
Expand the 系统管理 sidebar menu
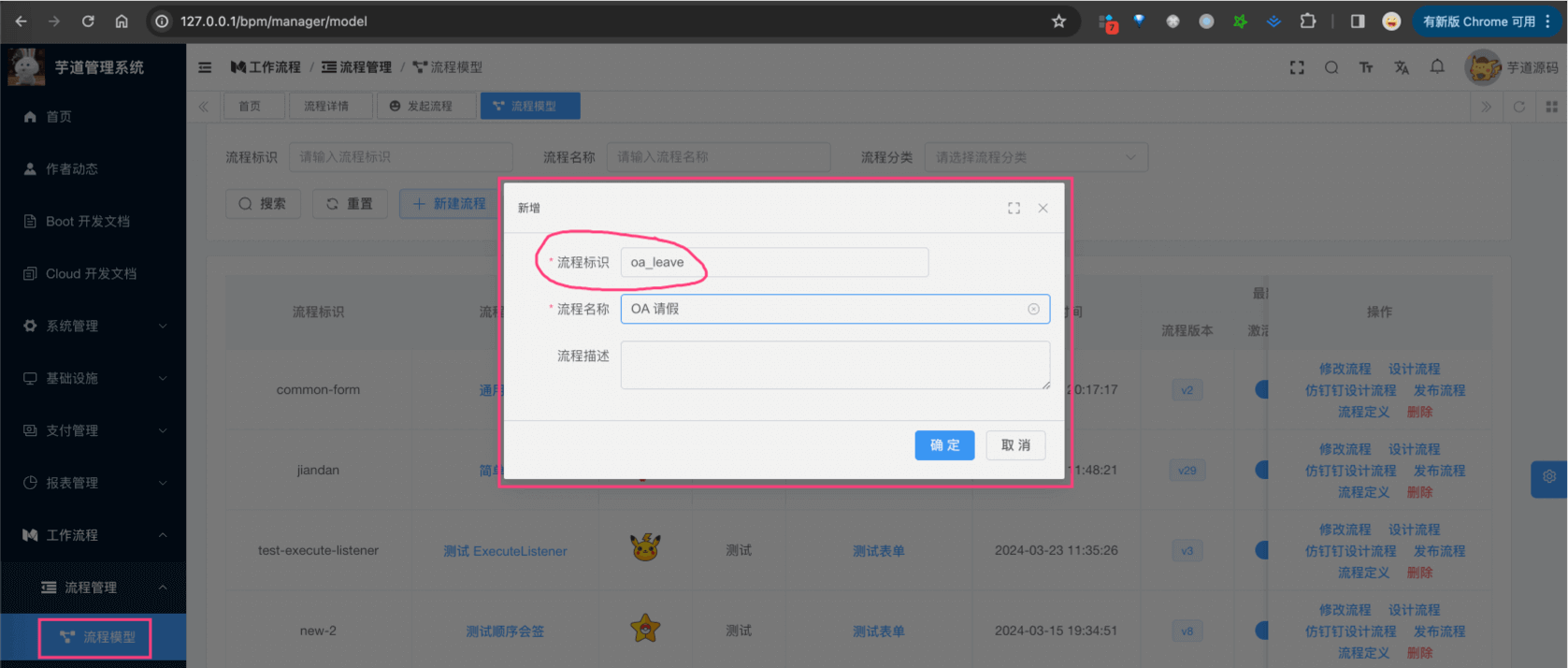coord(94,326)
